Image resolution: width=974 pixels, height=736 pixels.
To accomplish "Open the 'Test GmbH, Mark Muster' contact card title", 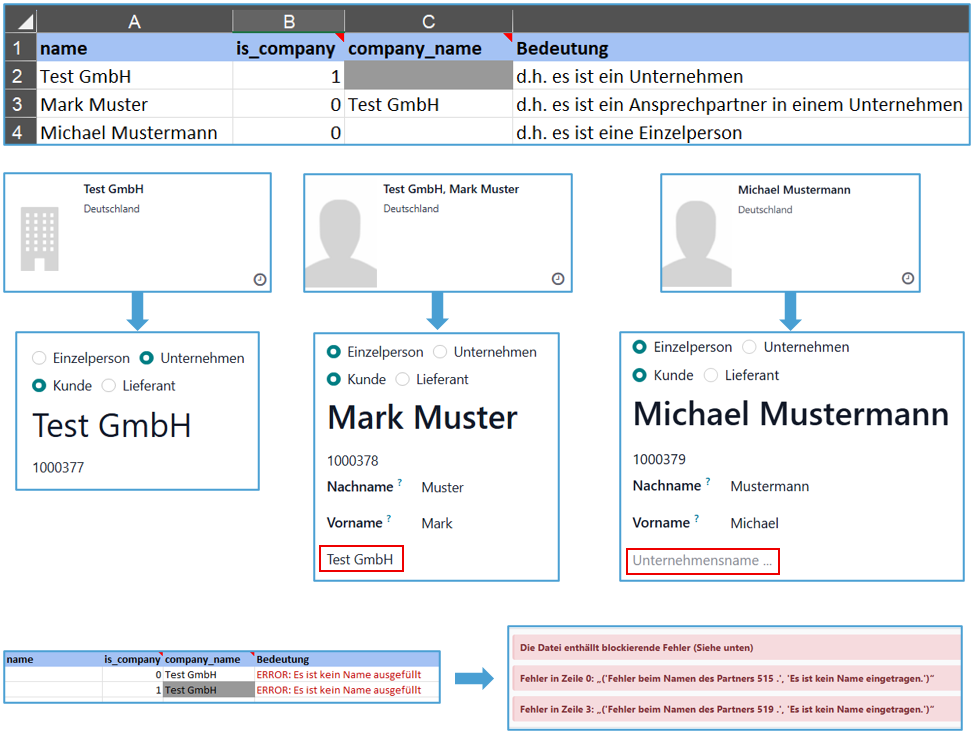I will (451, 189).
